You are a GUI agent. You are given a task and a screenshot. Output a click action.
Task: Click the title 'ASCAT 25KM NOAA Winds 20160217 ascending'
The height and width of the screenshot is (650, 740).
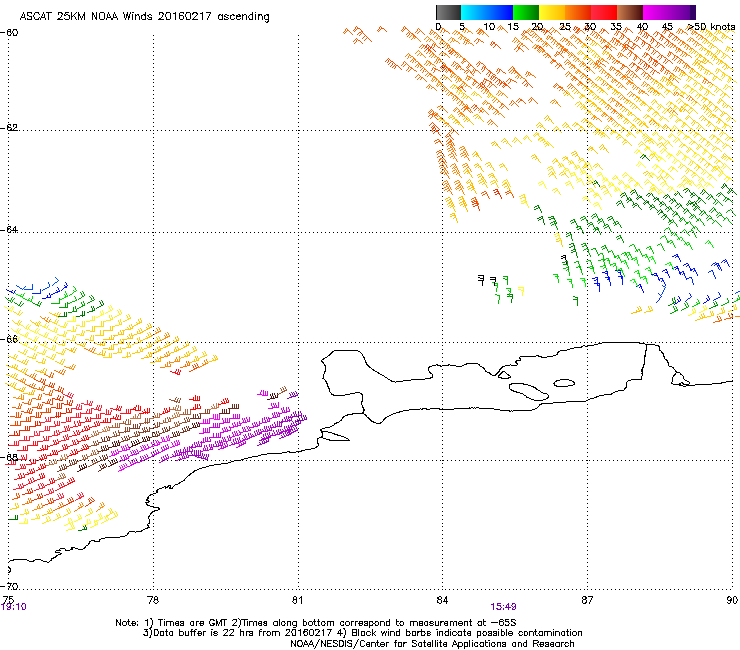point(144,17)
